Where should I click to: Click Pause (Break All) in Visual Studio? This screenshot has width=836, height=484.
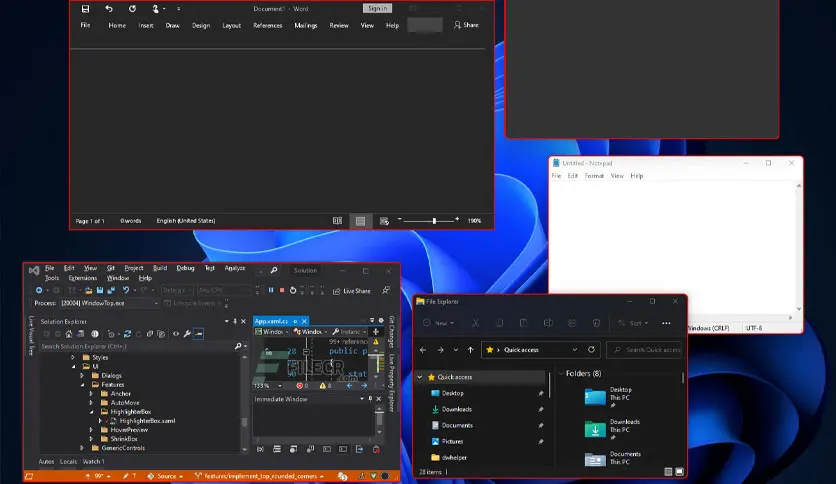[271, 290]
